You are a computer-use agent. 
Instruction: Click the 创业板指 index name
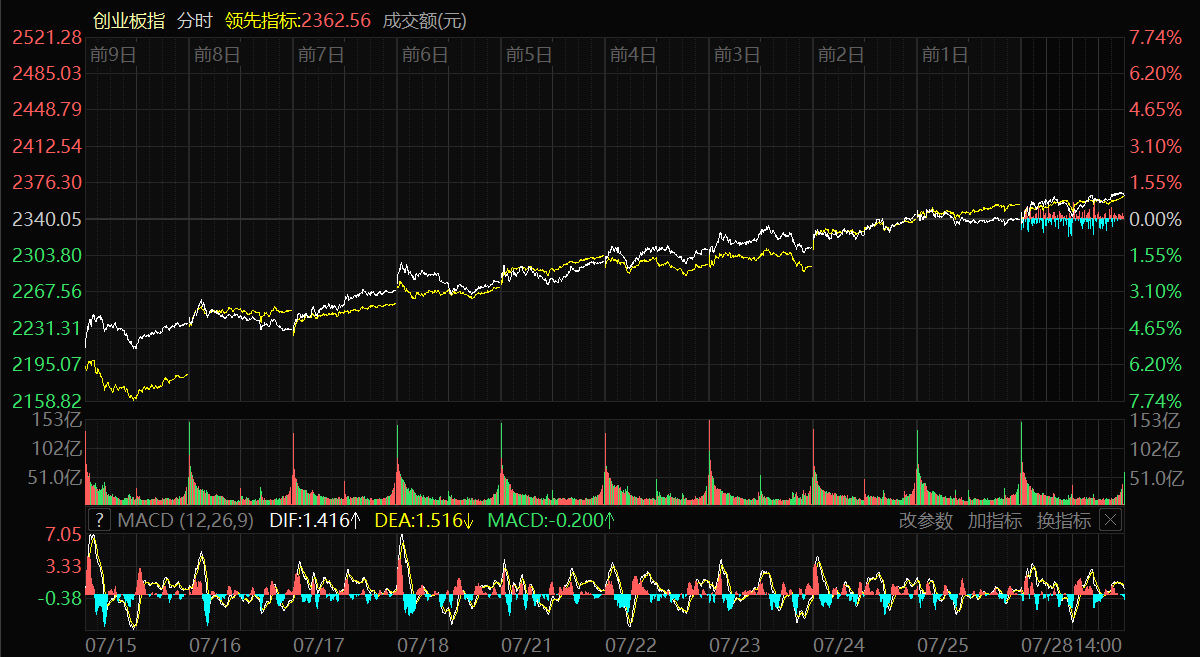coord(129,21)
